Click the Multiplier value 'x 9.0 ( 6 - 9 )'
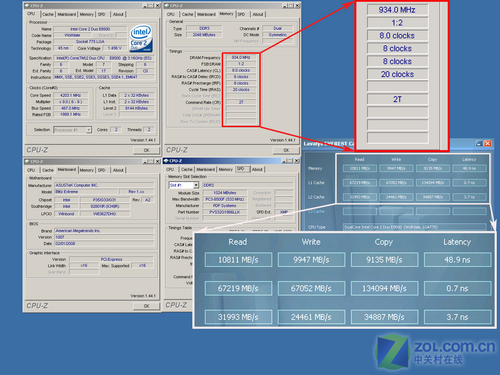 [x=70, y=102]
